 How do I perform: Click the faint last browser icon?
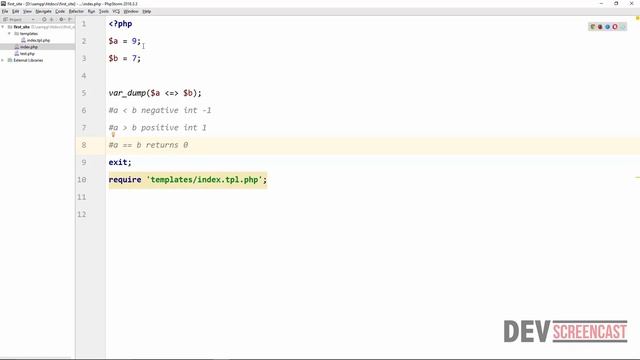click(x=622, y=27)
